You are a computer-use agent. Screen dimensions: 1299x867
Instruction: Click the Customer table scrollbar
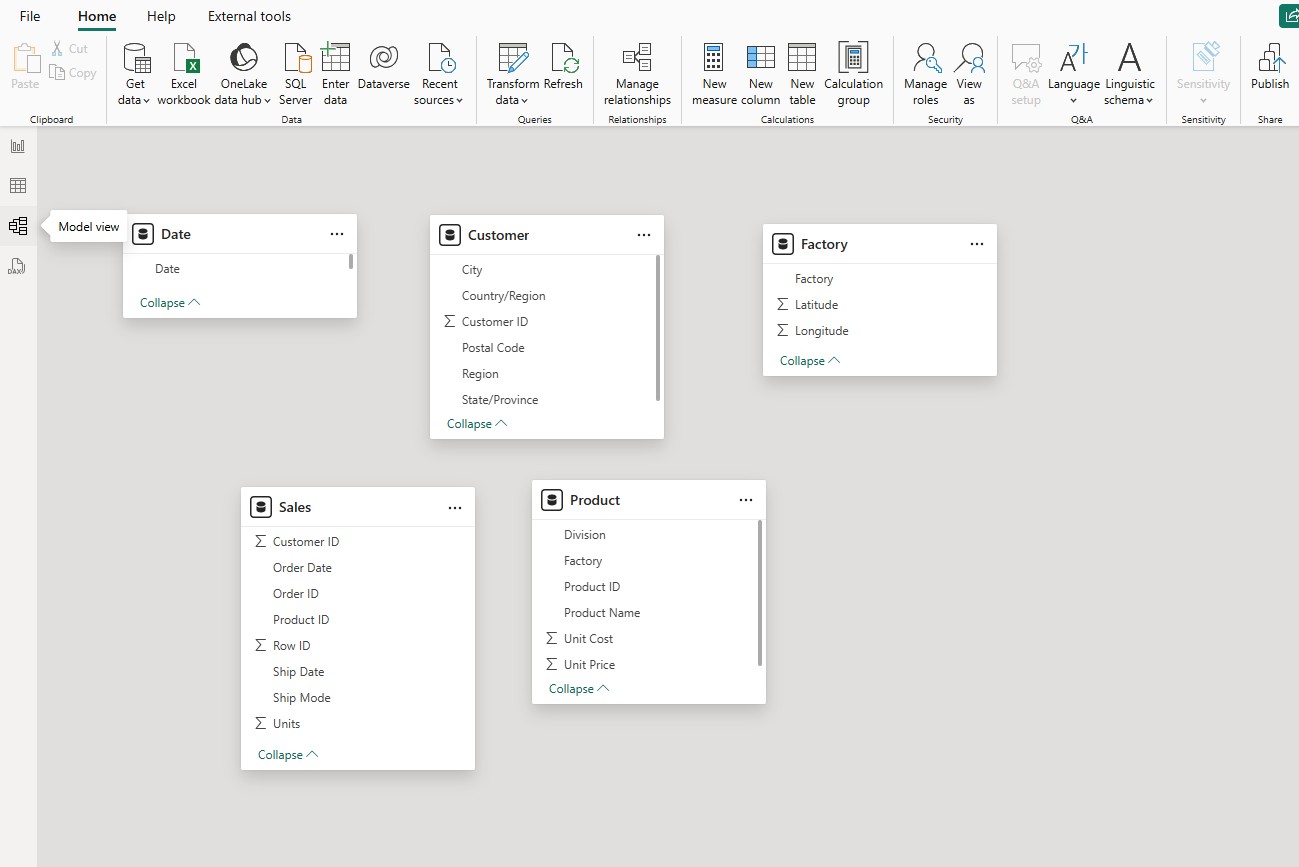(658, 328)
